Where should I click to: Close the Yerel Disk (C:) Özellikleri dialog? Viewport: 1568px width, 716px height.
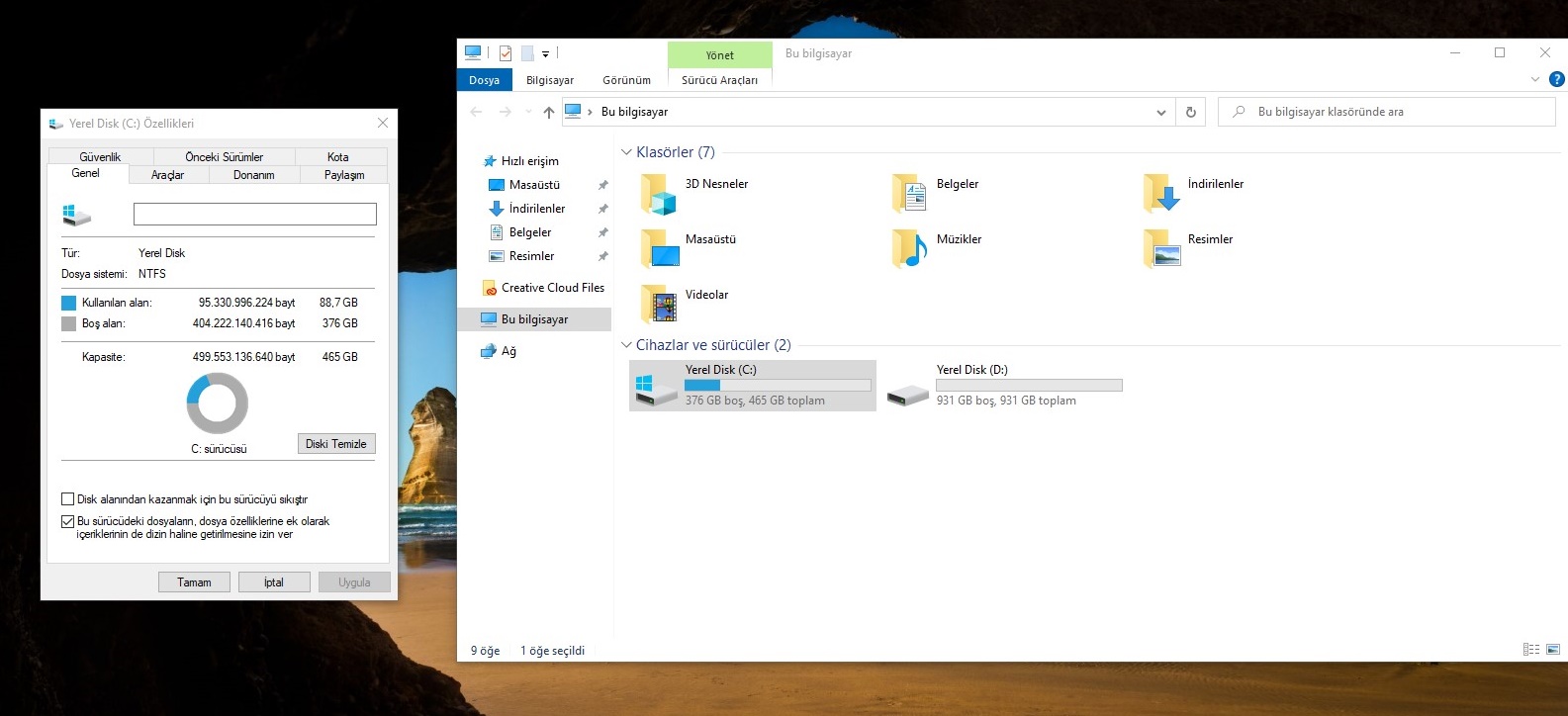(x=383, y=123)
